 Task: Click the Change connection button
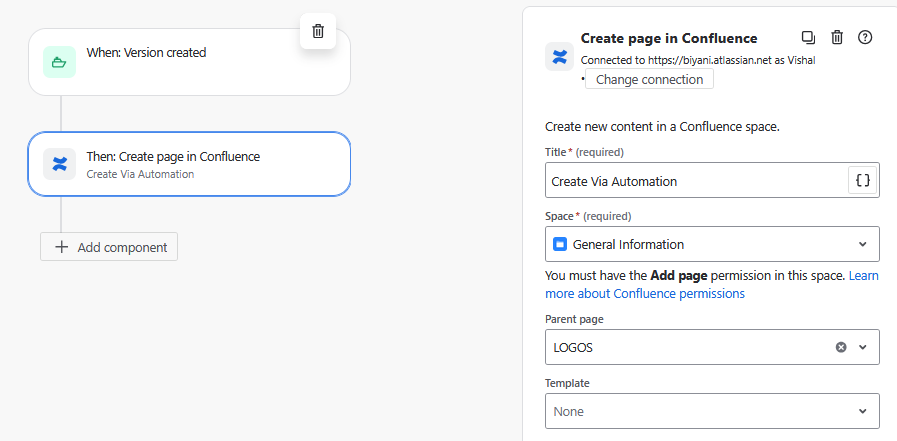(x=649, y=80)
